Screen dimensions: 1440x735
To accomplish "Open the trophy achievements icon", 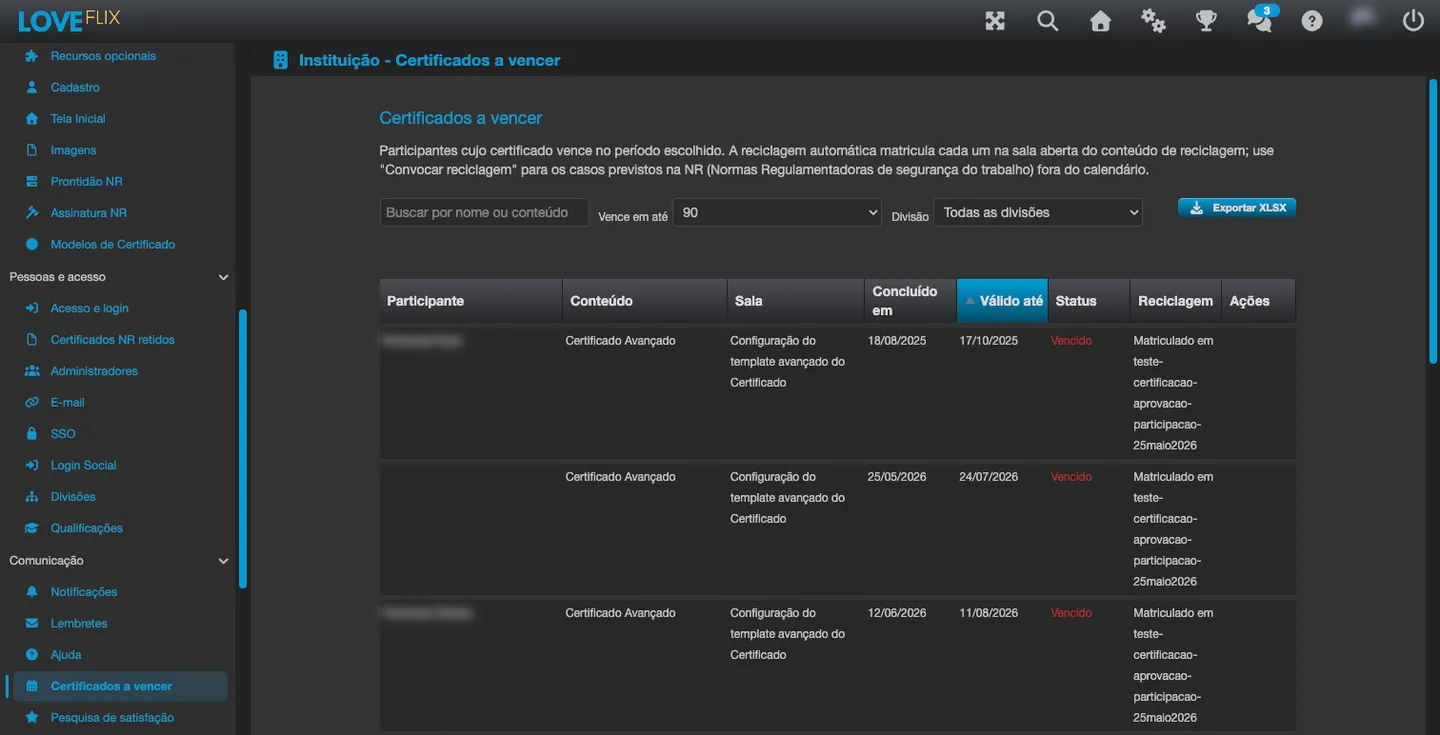I will 1207,20.
